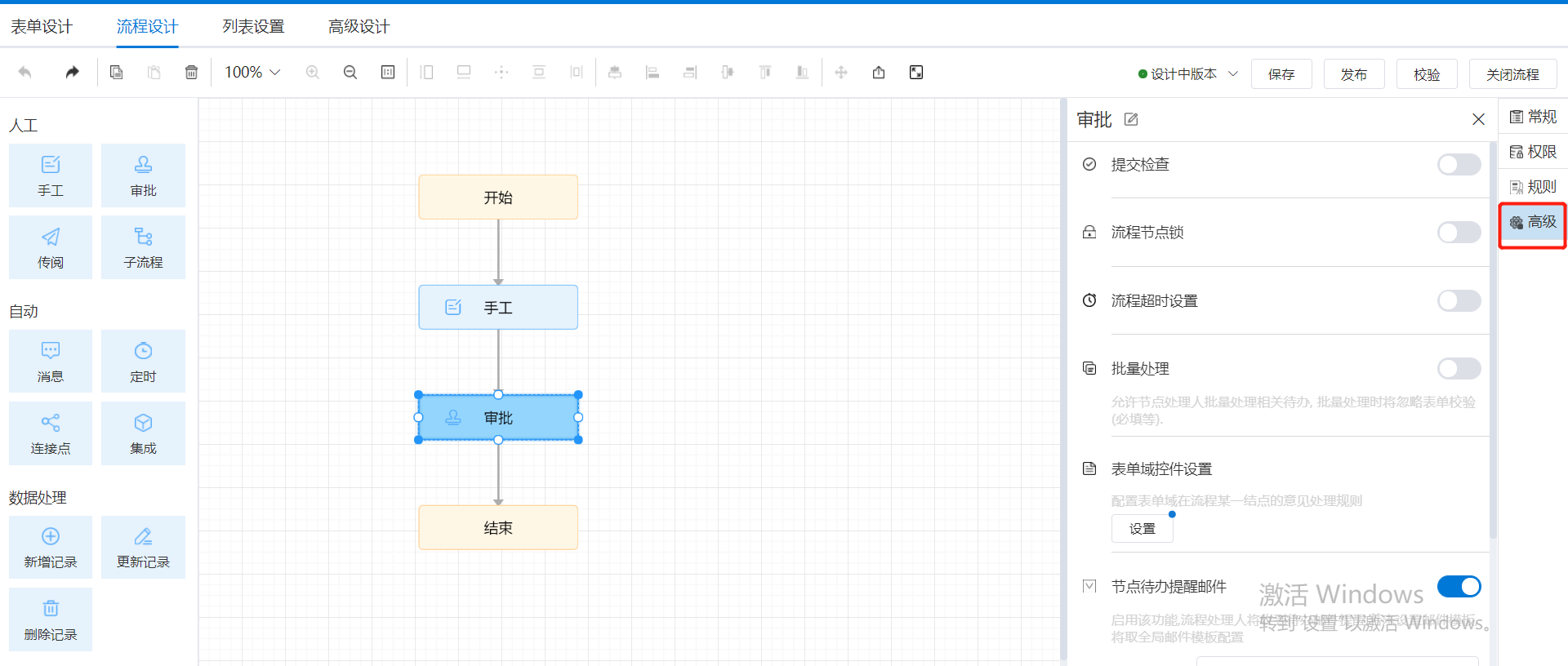This screenshot has width=1568, height=666.
Task: Click the 设置 button under 表单域控件设置
Action: (x=1142, y=529)
